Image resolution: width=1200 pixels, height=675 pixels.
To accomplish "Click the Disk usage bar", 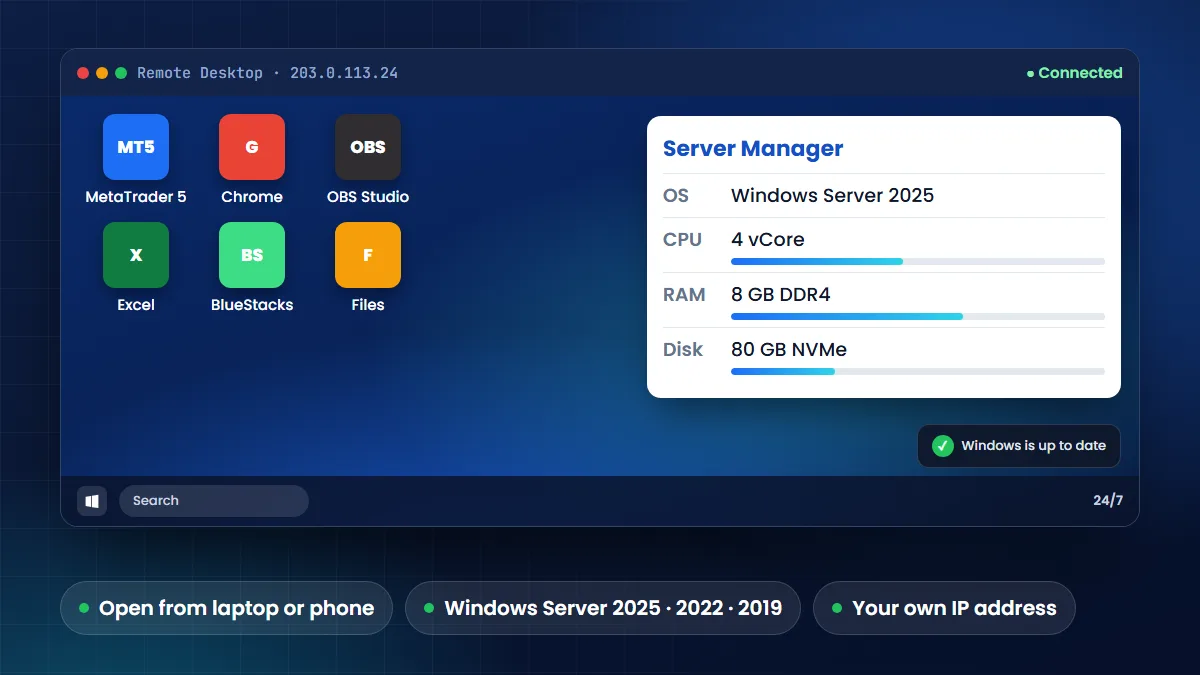I will [x=918, y=371].
